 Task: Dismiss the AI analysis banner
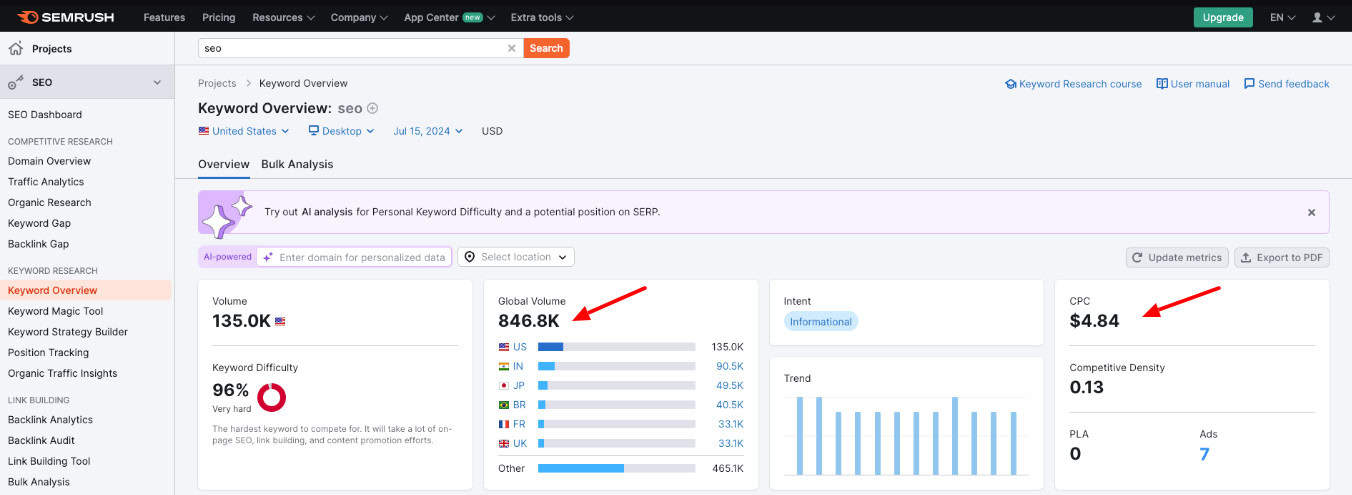(1311, 212)
